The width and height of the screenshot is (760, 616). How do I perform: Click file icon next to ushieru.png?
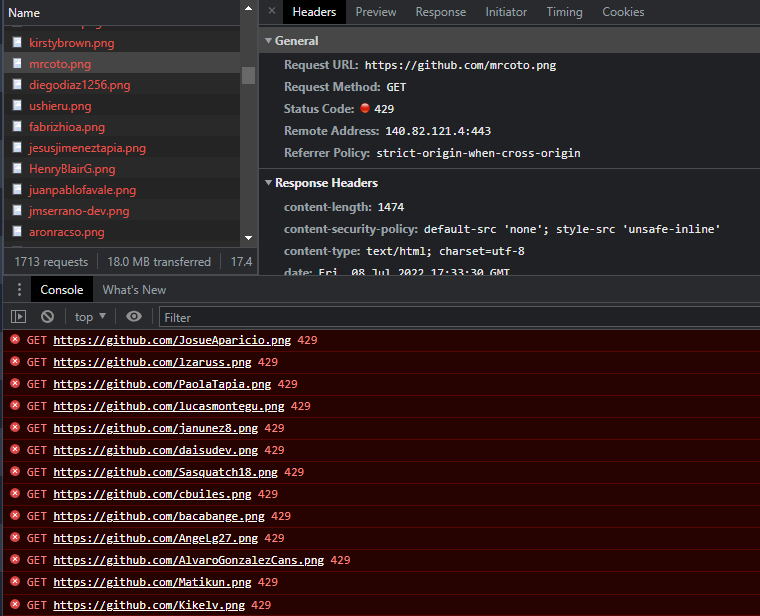[x=17, y=105]
